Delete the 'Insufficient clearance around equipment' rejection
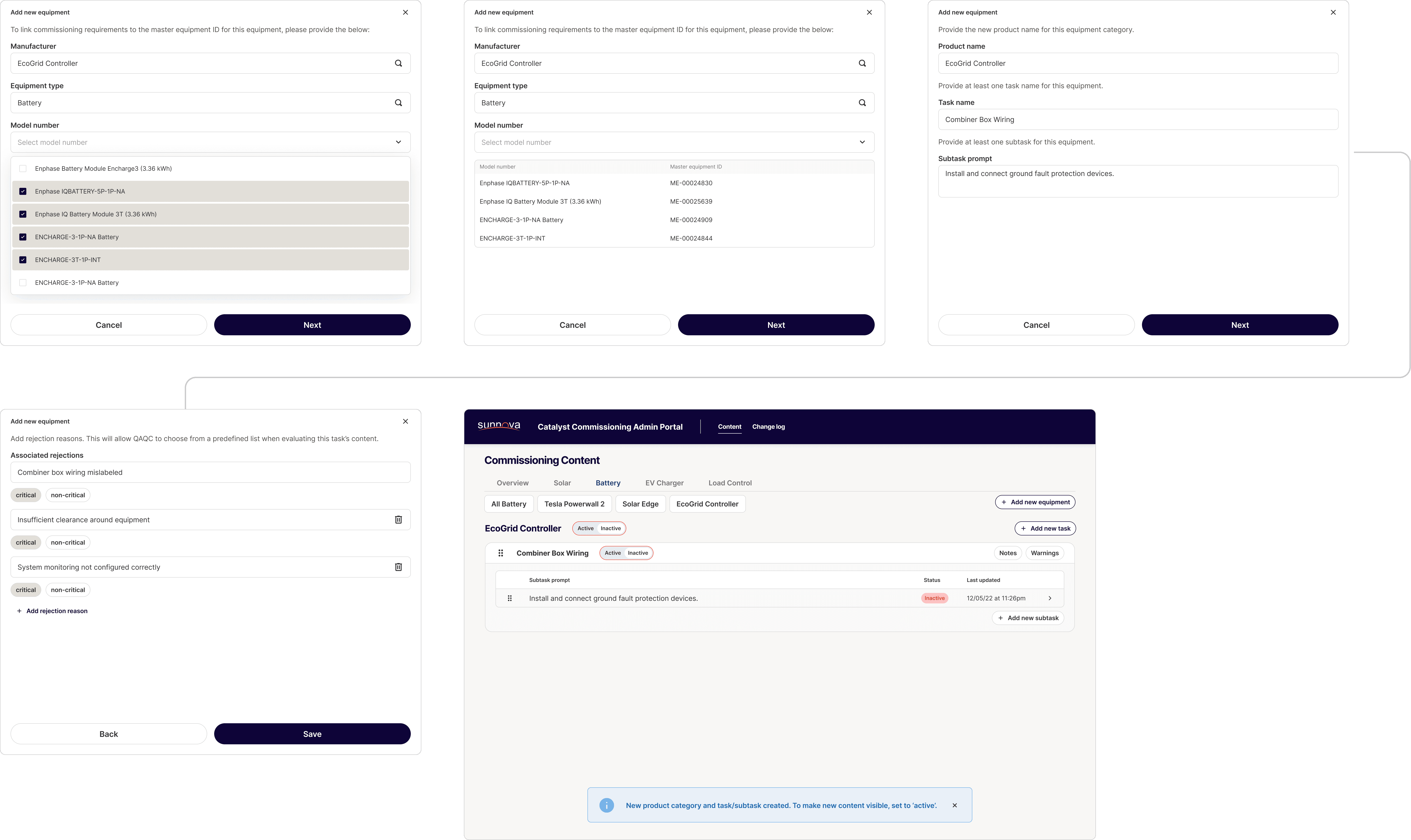This screenshot has width=1411, height=840. (x=399, y=520)
